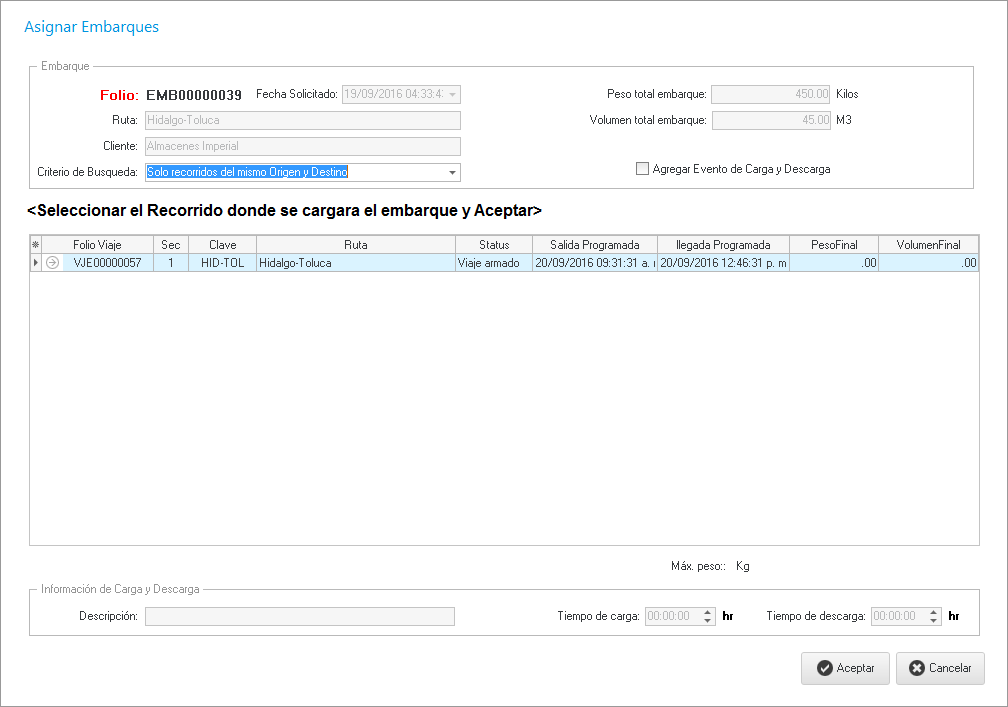Viewport: 1008px width, 707px height.
Task: Decrease Tiempo de descarga with the down arrow
Action: [x=934, y=621]
